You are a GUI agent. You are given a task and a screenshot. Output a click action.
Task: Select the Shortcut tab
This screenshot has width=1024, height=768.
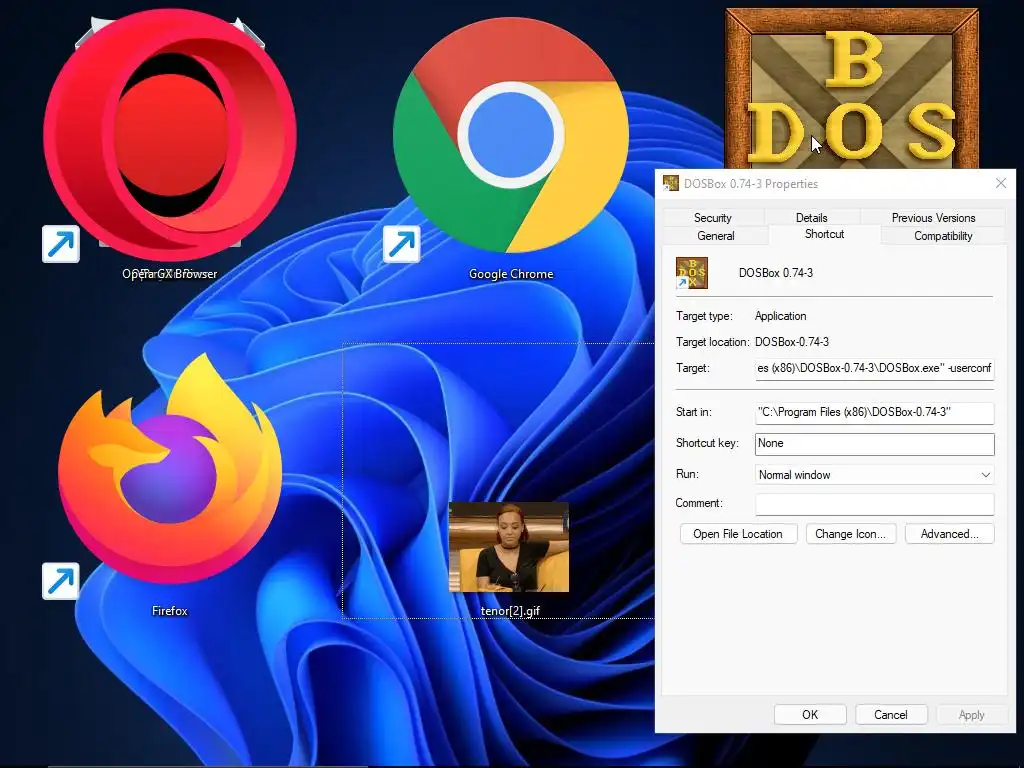click(x=824, y=234)
